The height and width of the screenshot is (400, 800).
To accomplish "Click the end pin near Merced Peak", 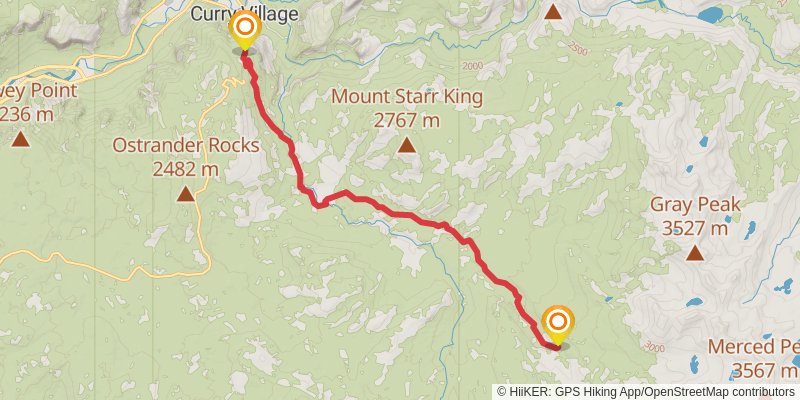I will pos(558,326).
